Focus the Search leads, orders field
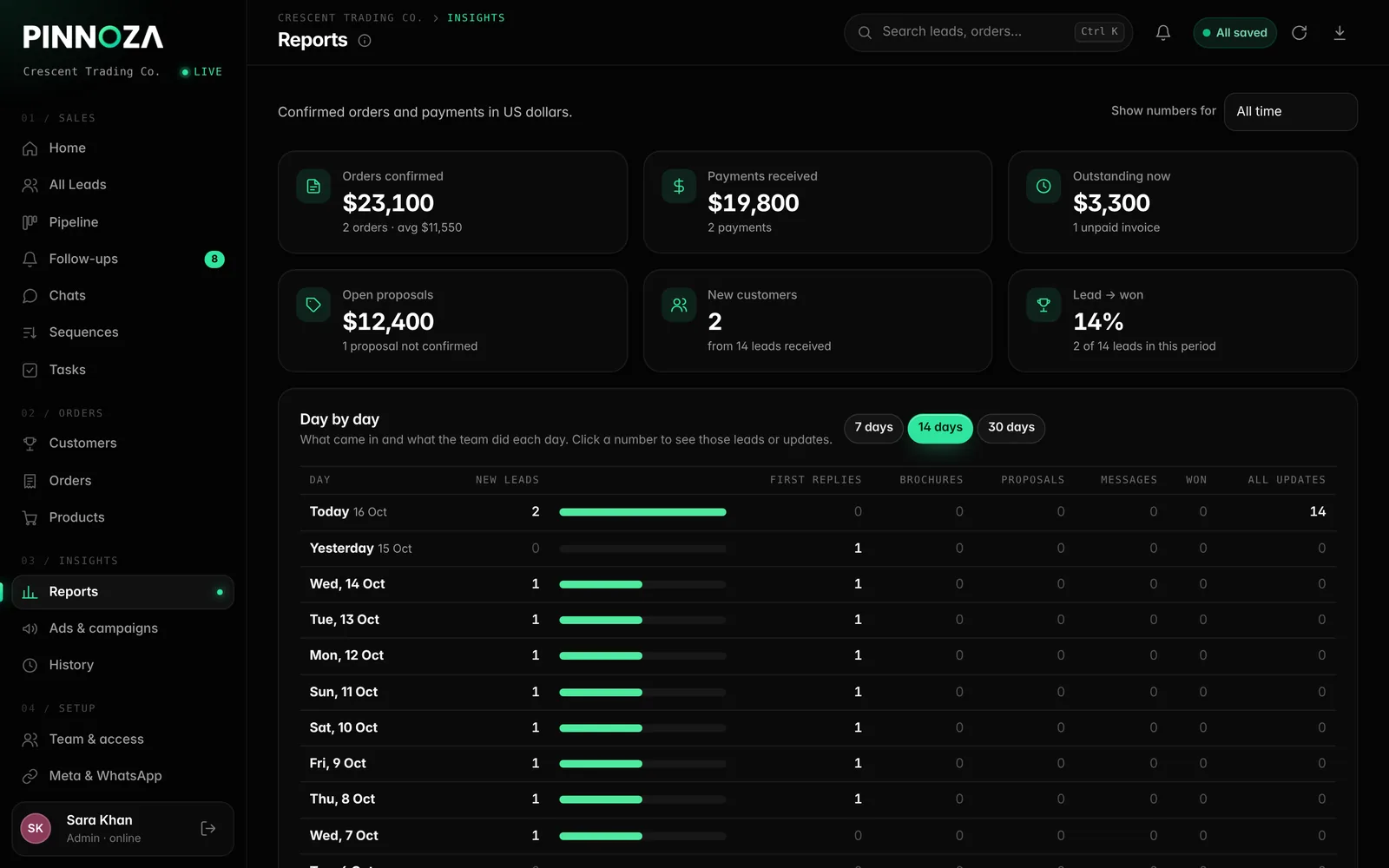Viewport: 1389px width, 868px height. coord(988,32)
